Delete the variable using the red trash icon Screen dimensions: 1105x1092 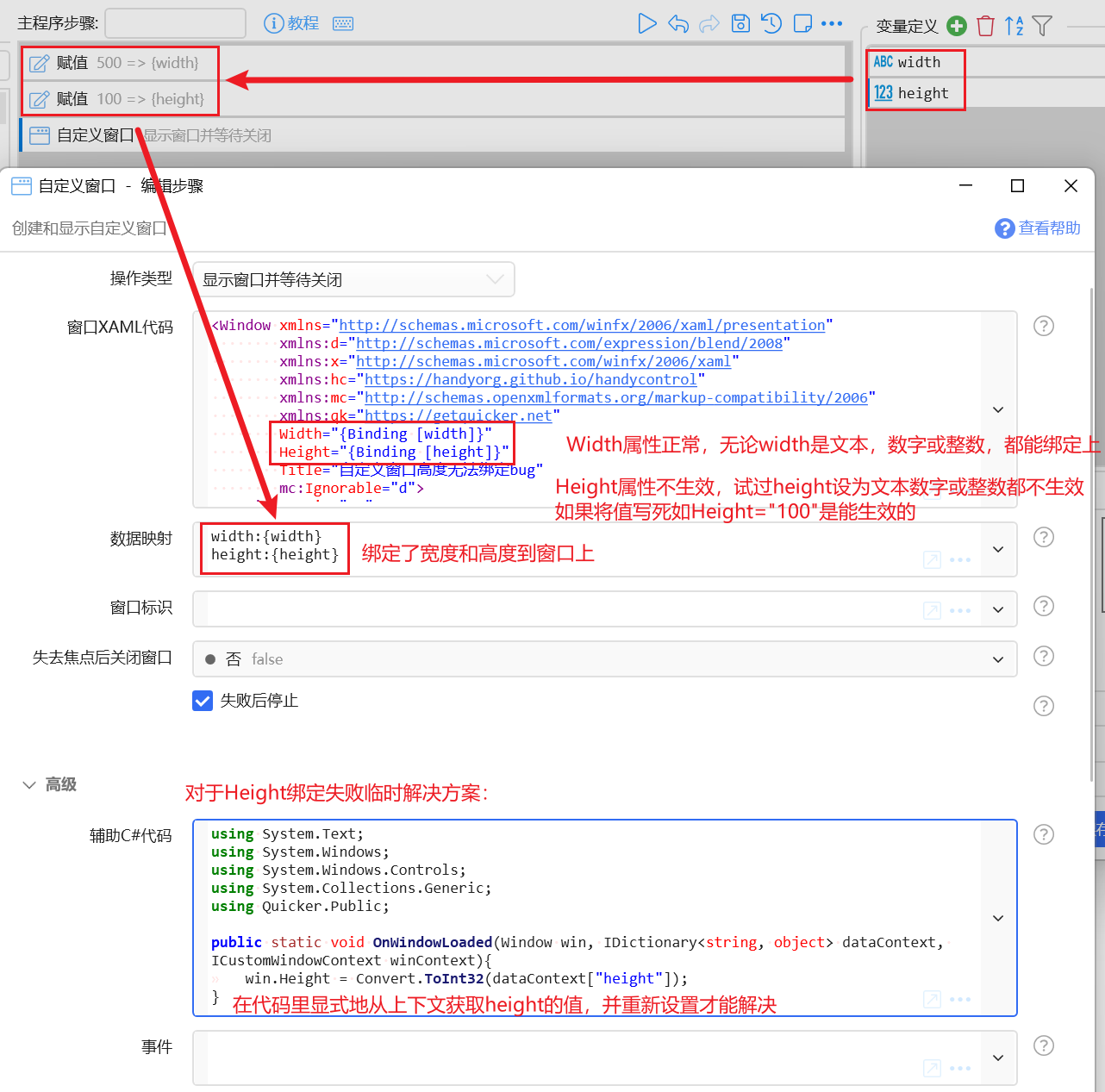point(985,26)
